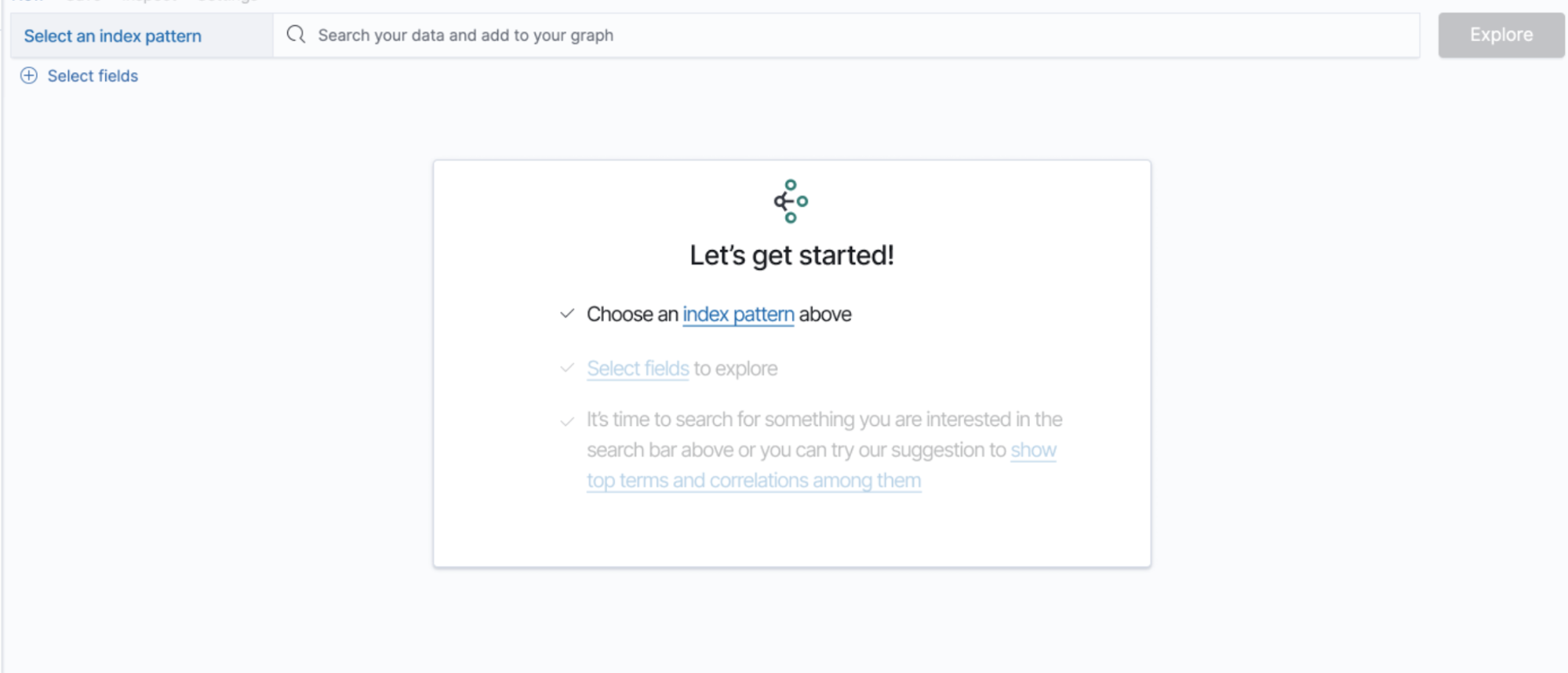Click the magnifier icon in search bar
The image size is (1568, 673).
[x=296, y=35]
